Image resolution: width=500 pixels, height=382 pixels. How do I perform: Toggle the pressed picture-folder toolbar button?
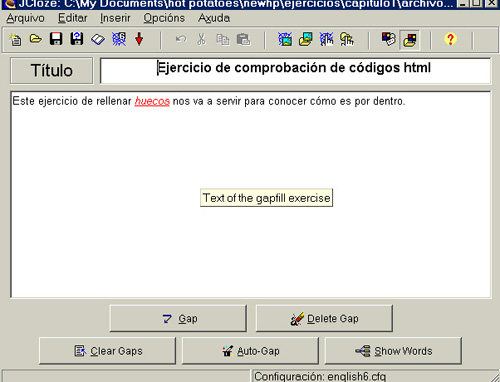410,40
